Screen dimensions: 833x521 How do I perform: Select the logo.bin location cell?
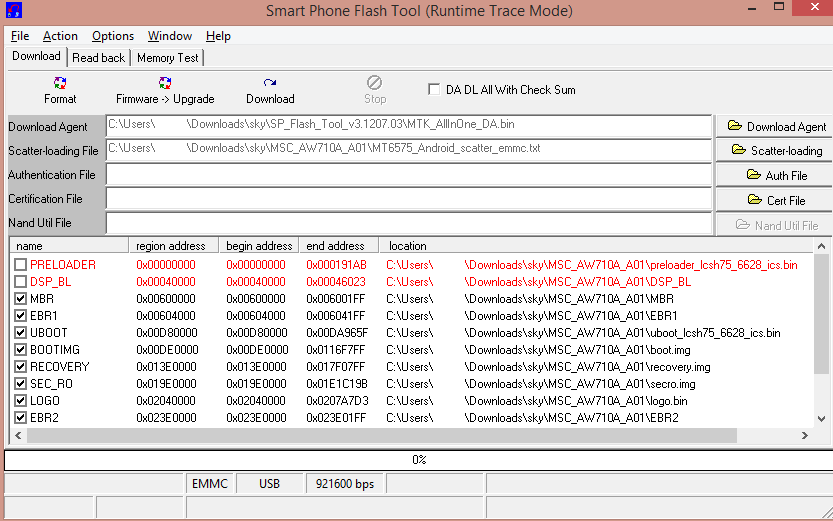click(537, 401)
